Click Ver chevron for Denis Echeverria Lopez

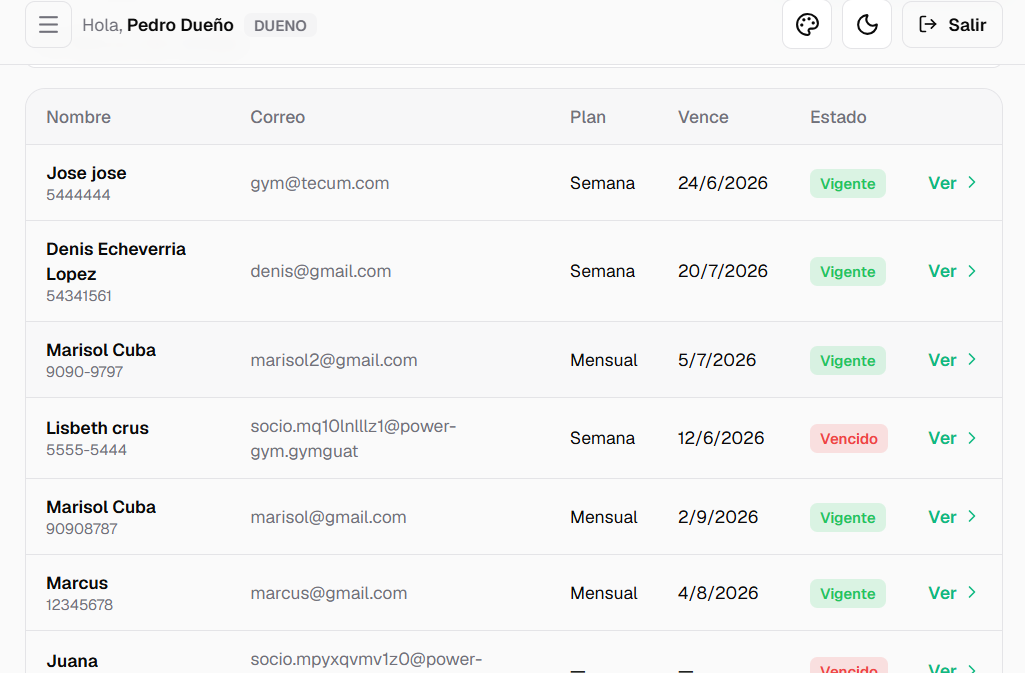[972, 271]
